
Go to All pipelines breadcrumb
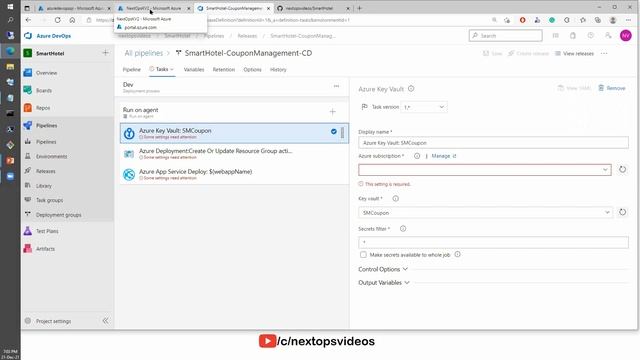(x=143, y=53)
